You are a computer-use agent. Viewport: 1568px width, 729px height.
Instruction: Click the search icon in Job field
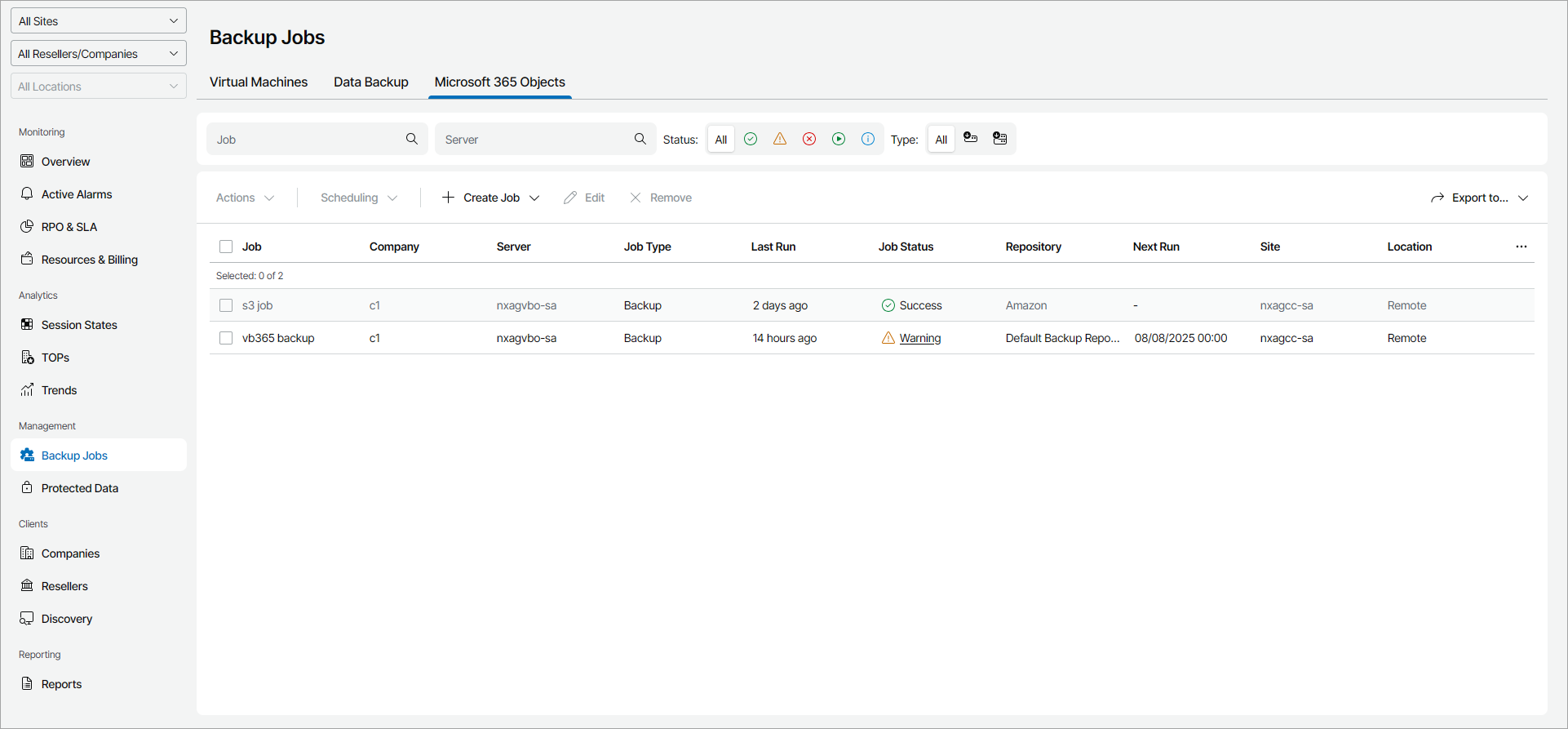pyautogui.click(x=412, y=139)
